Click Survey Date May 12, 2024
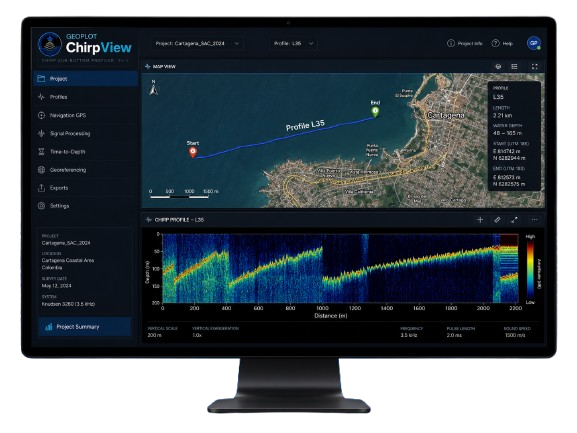 (x=57, y=285)
